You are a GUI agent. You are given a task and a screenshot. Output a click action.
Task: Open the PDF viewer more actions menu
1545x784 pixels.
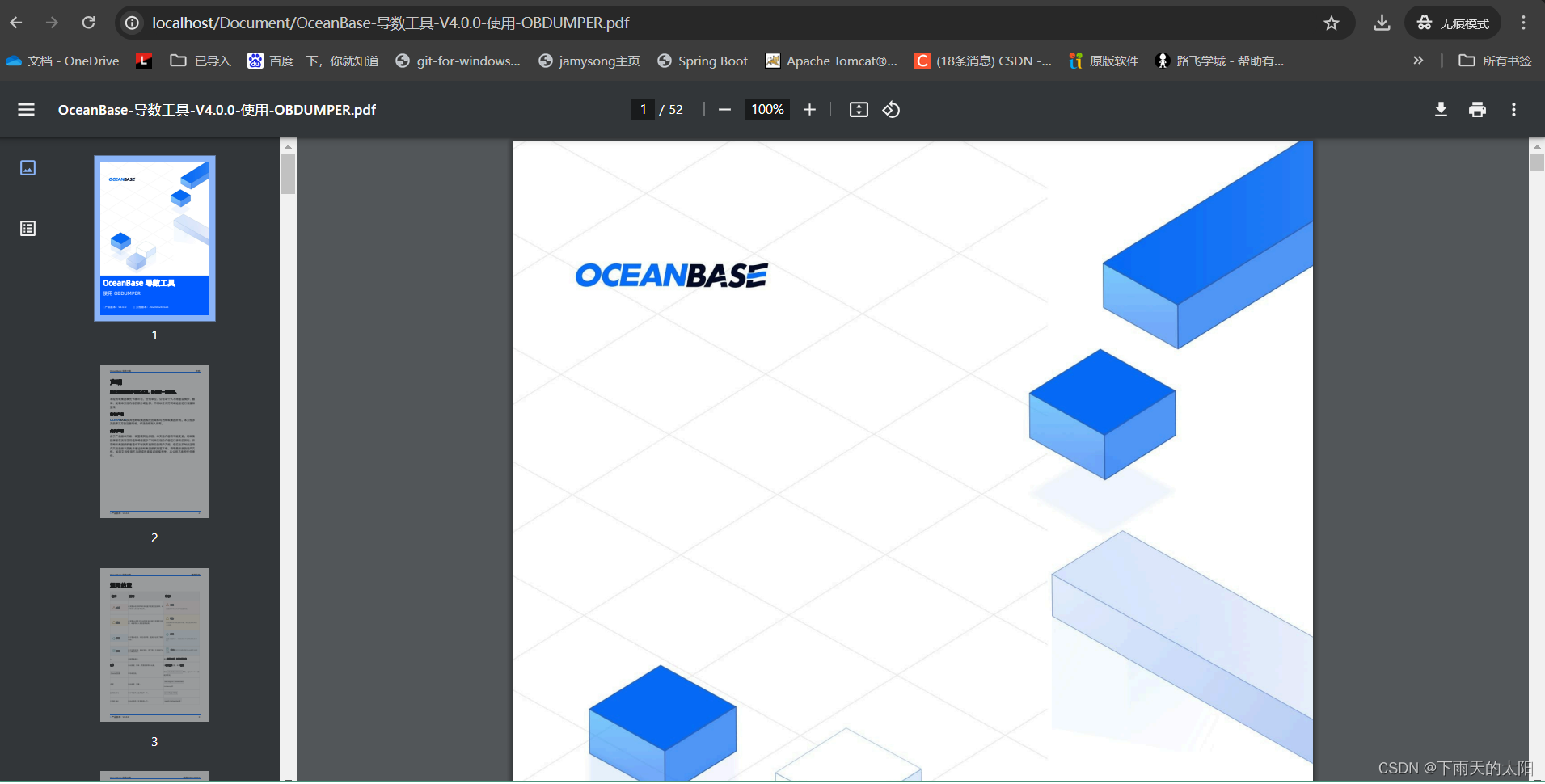click(1513, 109)
